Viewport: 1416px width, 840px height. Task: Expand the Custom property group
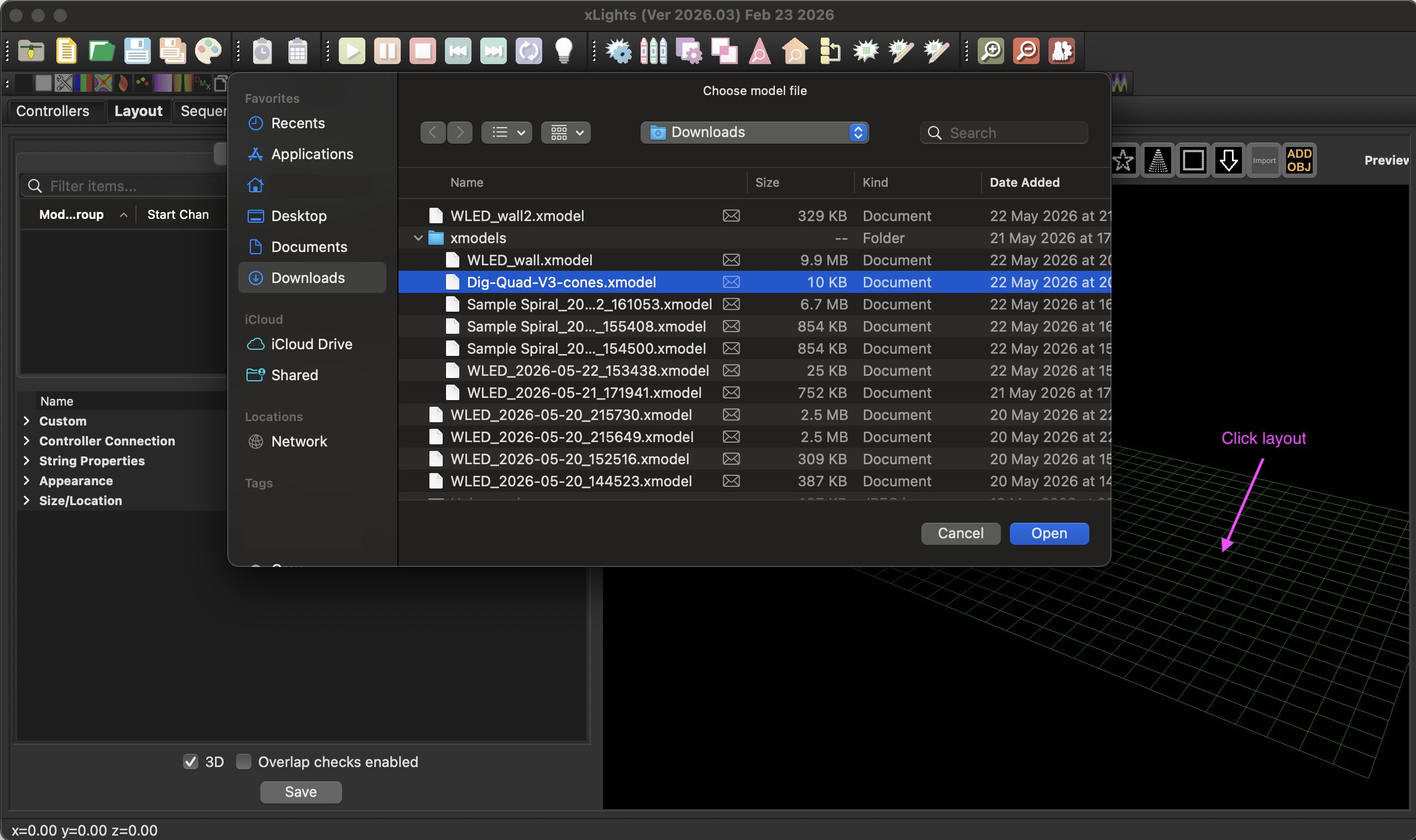pos(27,421)
